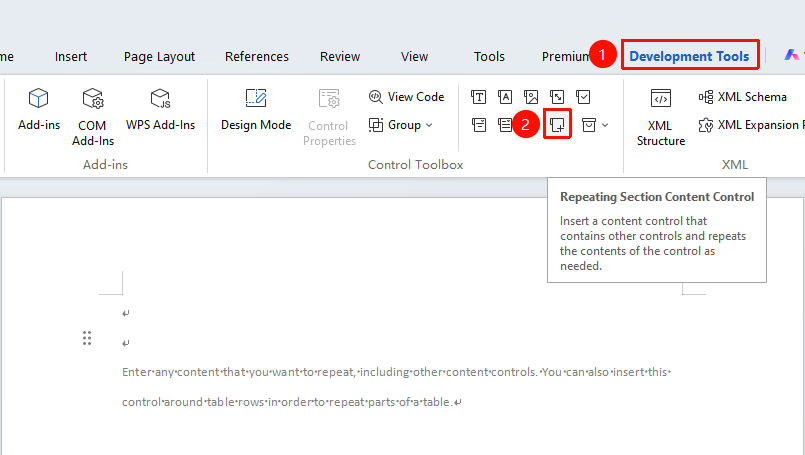This screenshot has width=805, height=455.
Task: Insert the Drop-Down List content control
Action: [505, 125]
